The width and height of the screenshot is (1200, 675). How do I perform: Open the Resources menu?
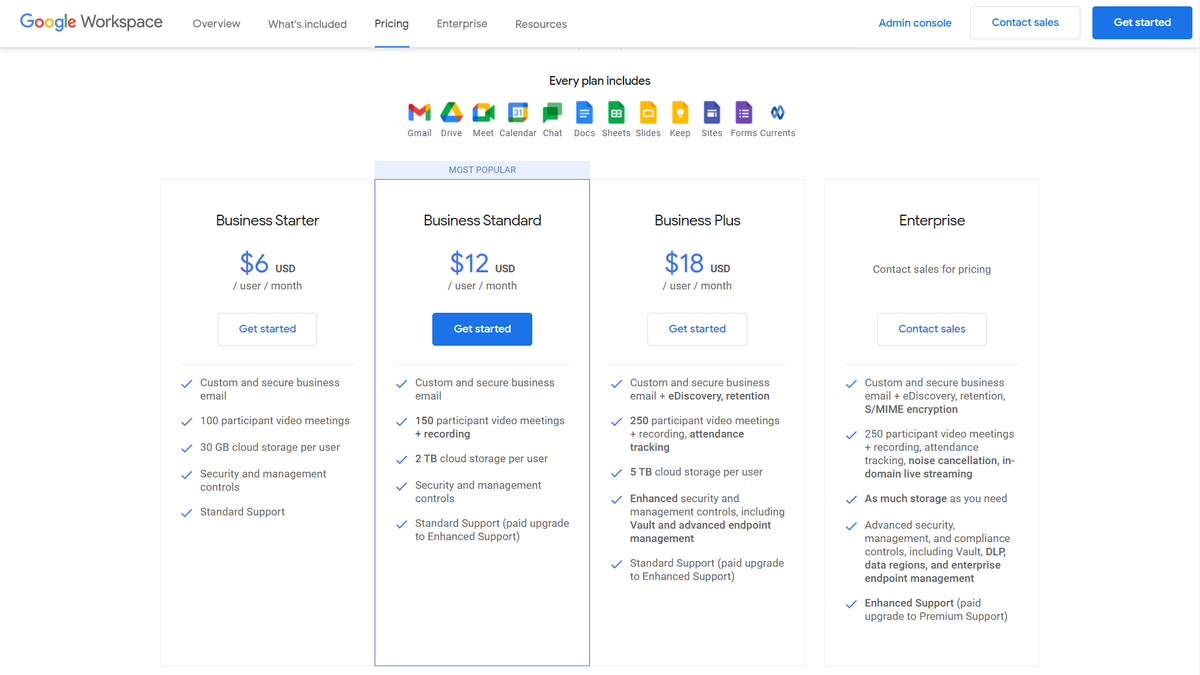(541, 24)
